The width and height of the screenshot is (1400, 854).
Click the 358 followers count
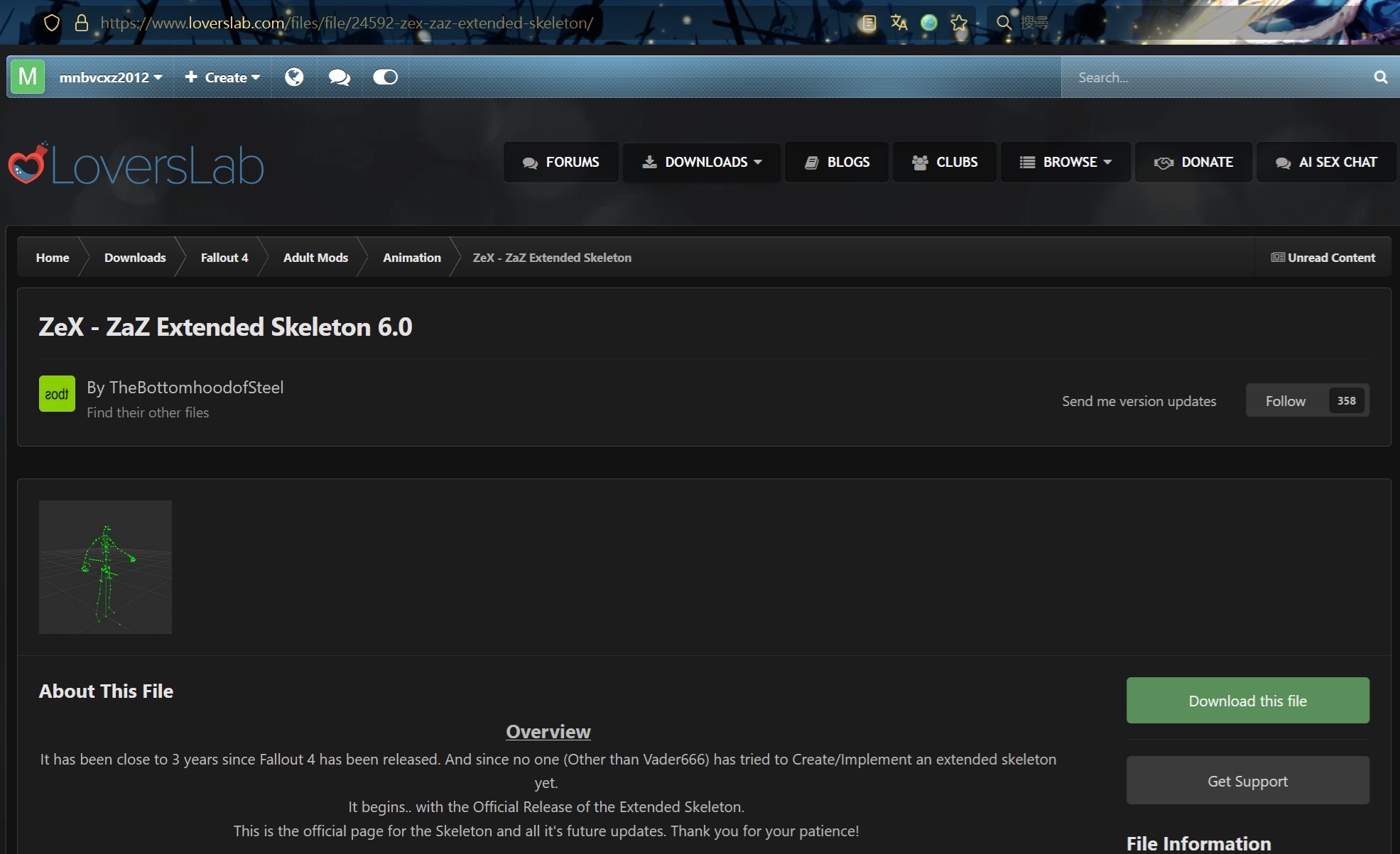(x=1346, y=401)
